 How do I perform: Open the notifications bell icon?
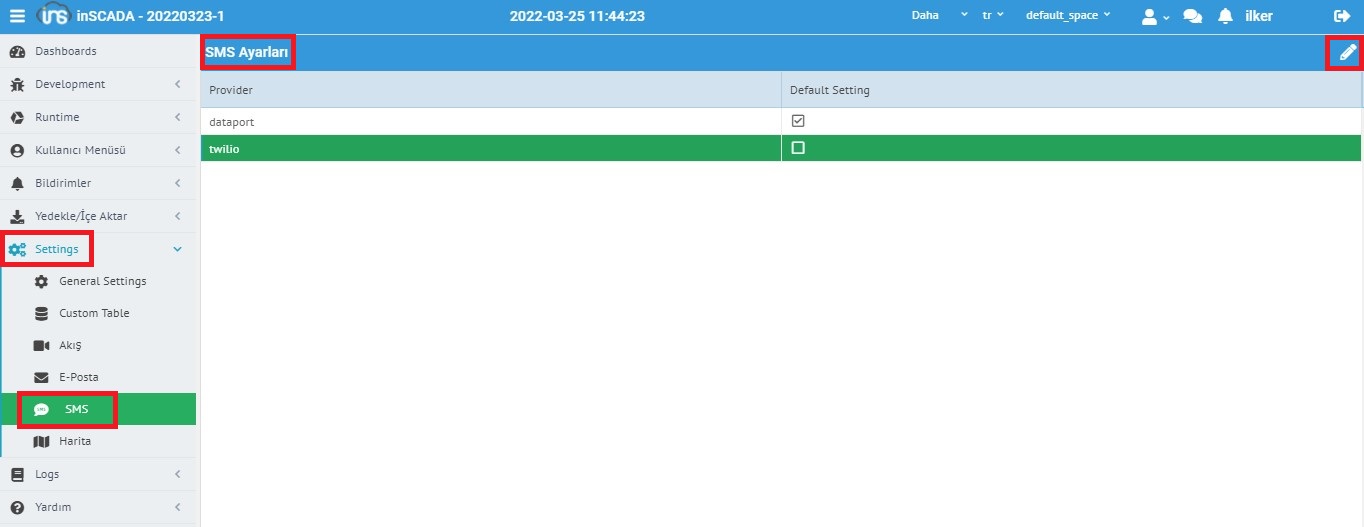(x=1225, y=17)
